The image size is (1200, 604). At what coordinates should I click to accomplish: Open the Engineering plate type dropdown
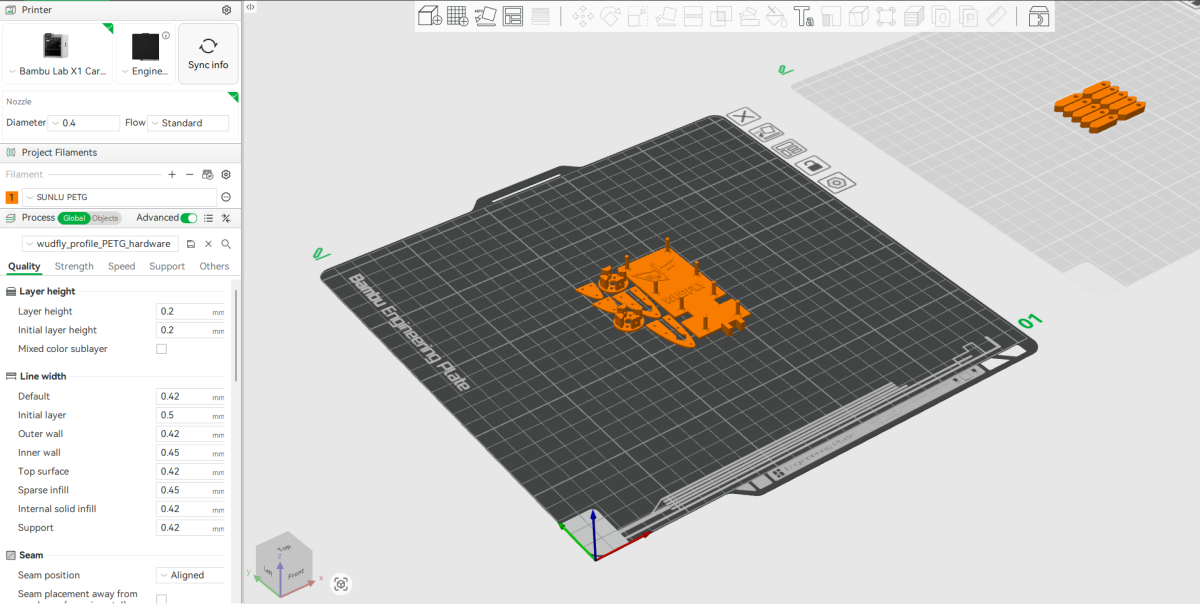pyautogui.click(x=146, y=53)
